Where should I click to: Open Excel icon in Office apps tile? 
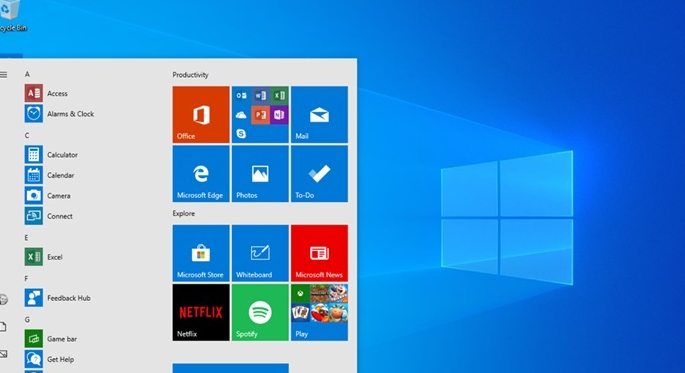click(x=279, y=96)
